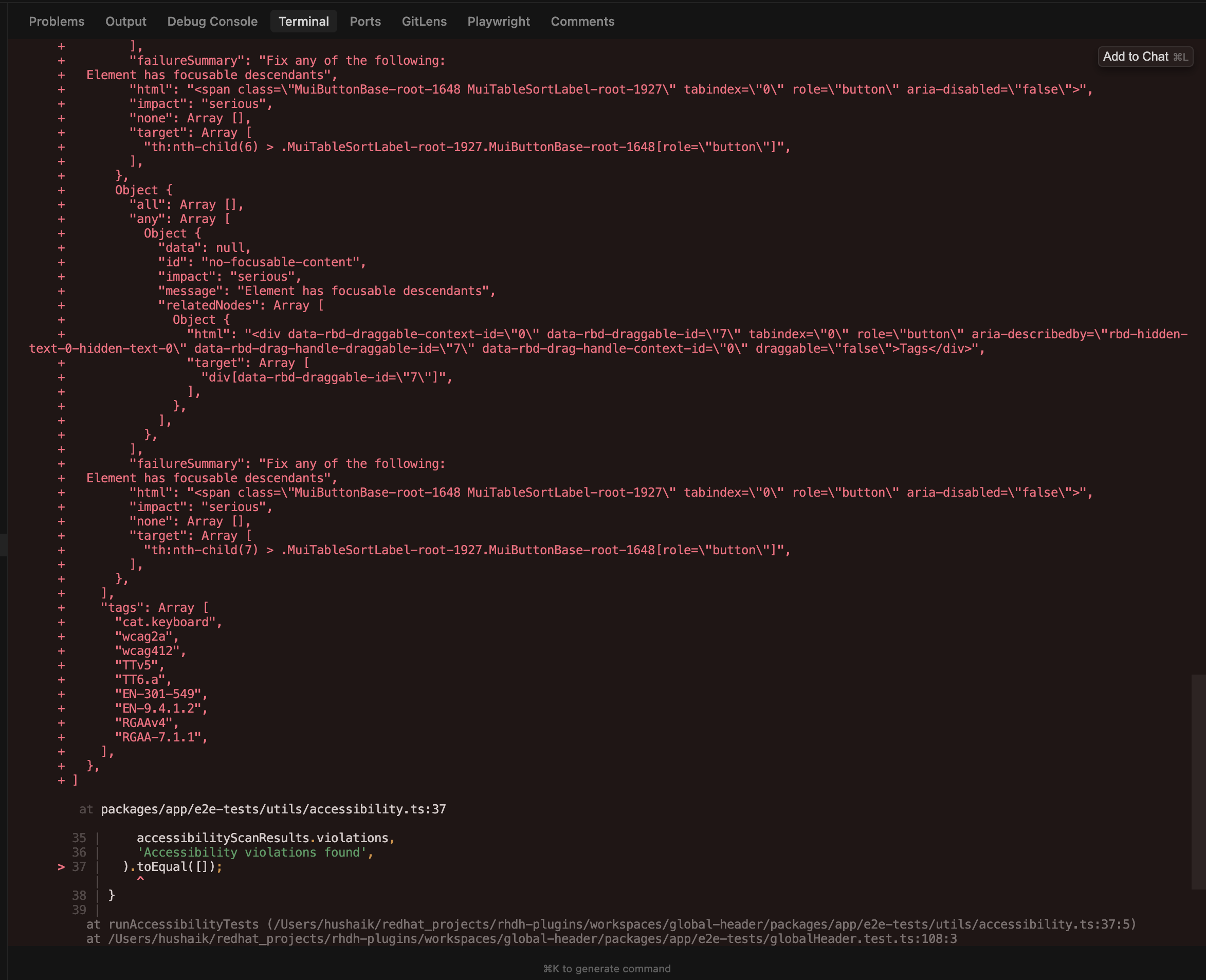Click the terminal vertical scrollbar thumb
Image resolution: width=1206 pixels, height=980 pixels.
1198,782
